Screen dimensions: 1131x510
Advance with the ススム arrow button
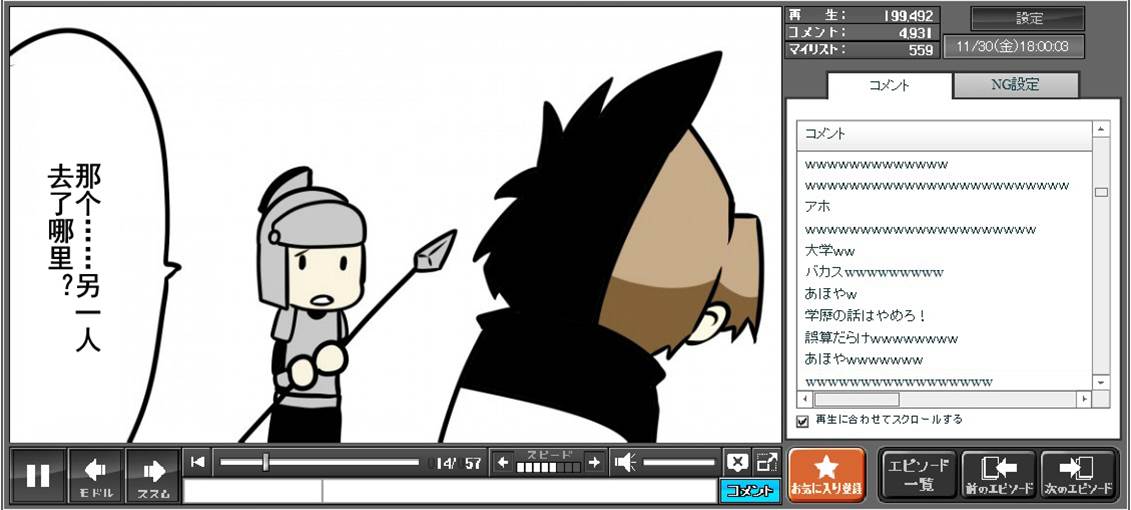pyautogui.click(x=153, y=475)
